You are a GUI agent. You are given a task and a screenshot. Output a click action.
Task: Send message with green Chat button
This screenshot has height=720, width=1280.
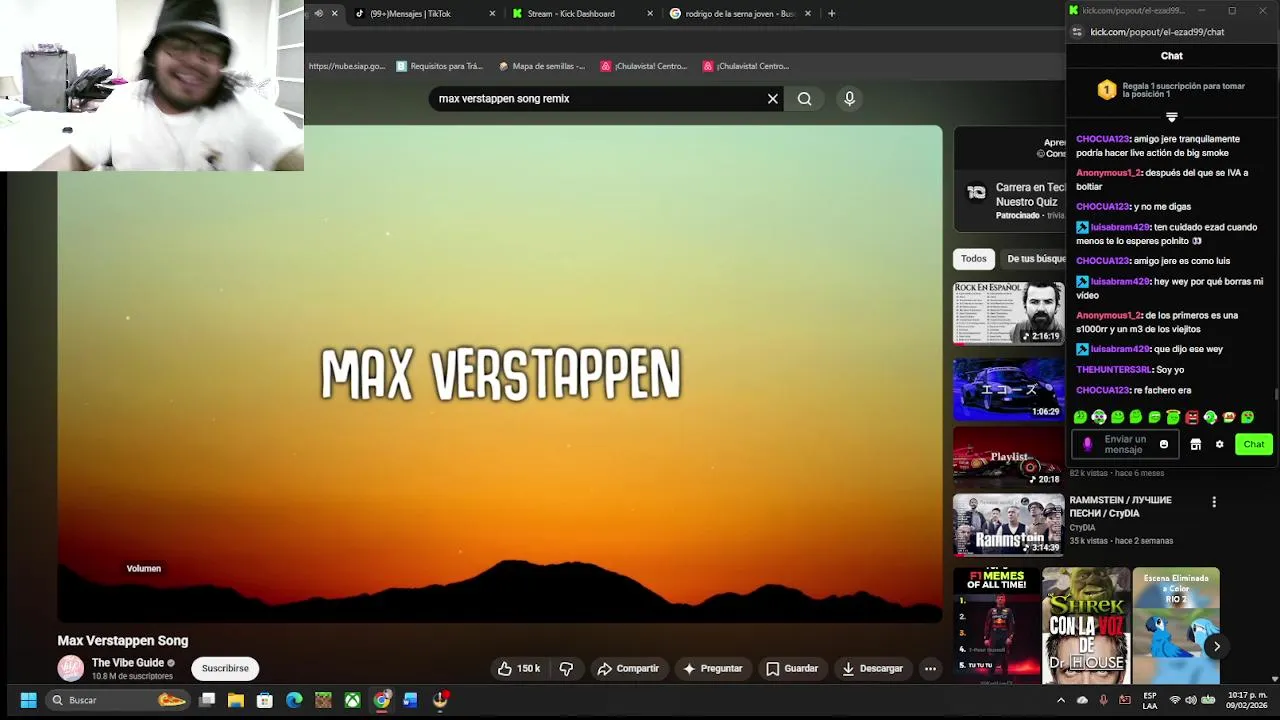tap(1253, 444)
